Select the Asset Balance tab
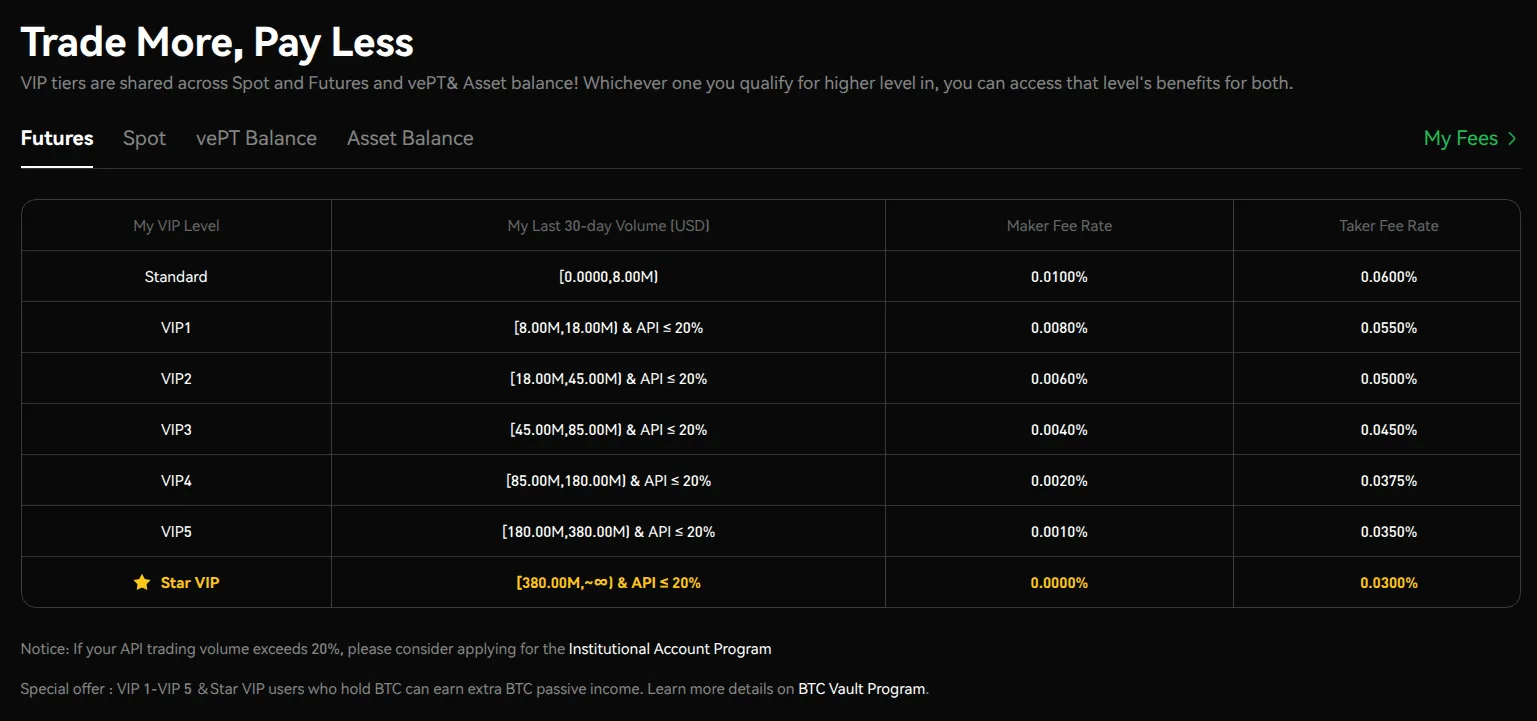 [x=410, y=139]
